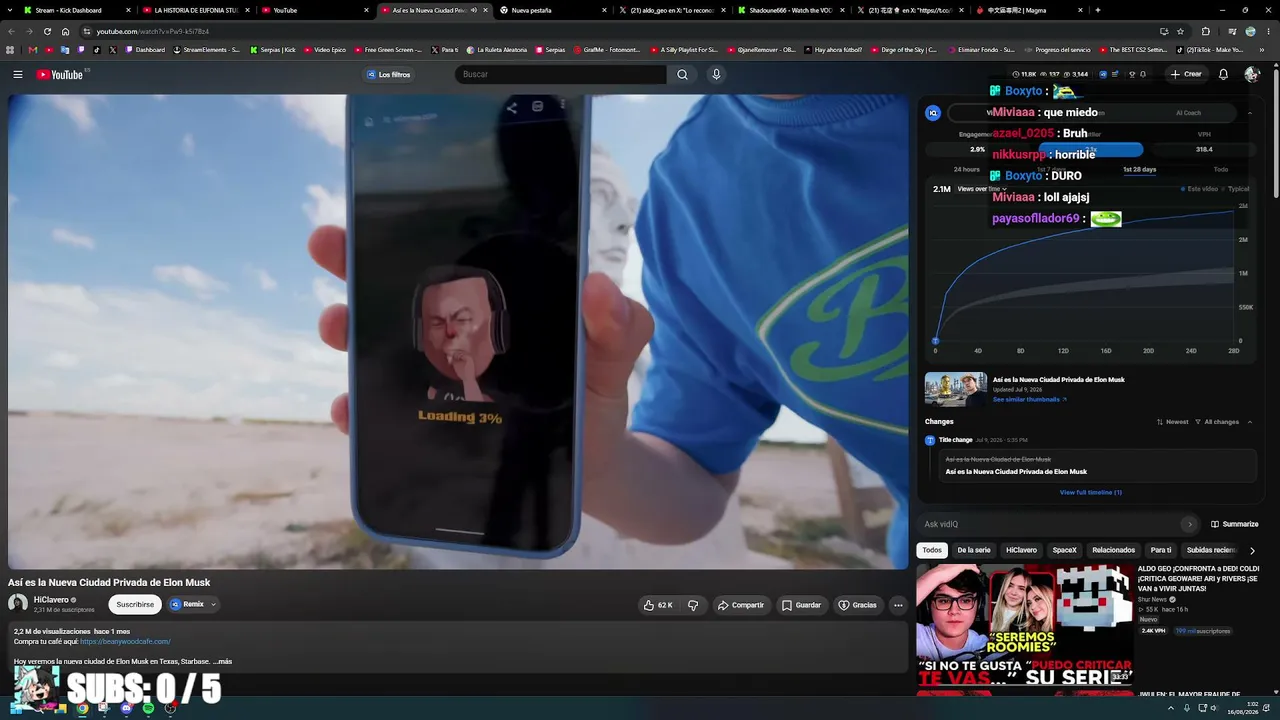Select the Todo time range
The image size is (1280, 720).
(x=1221, y=170)
